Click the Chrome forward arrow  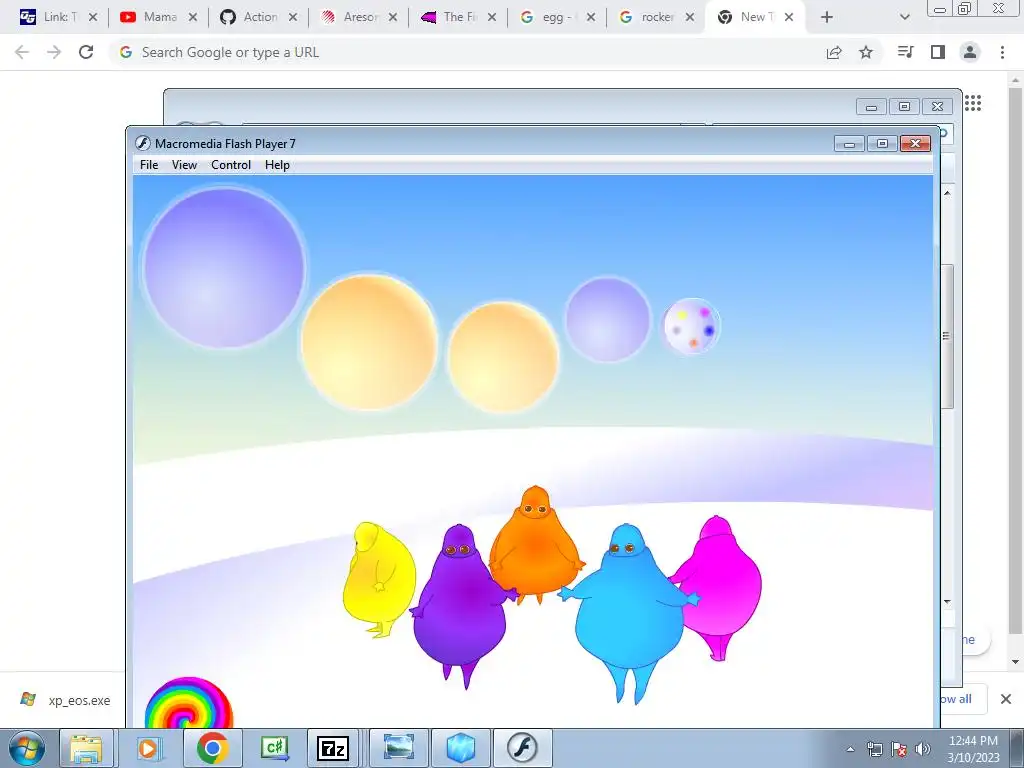coord(54,52)
